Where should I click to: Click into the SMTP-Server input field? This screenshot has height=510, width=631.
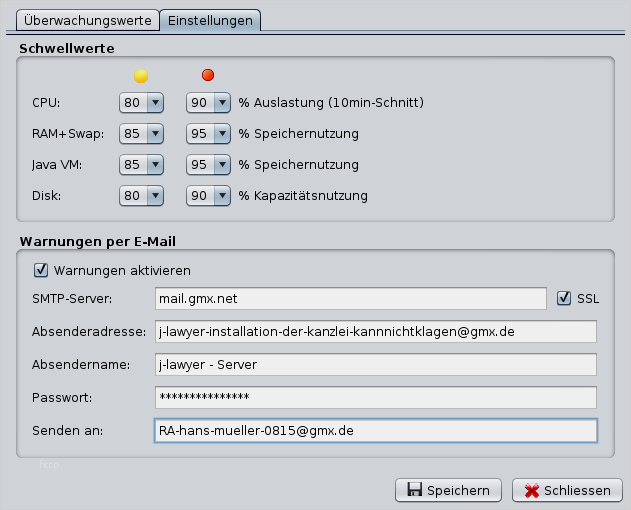pos(350,298)
